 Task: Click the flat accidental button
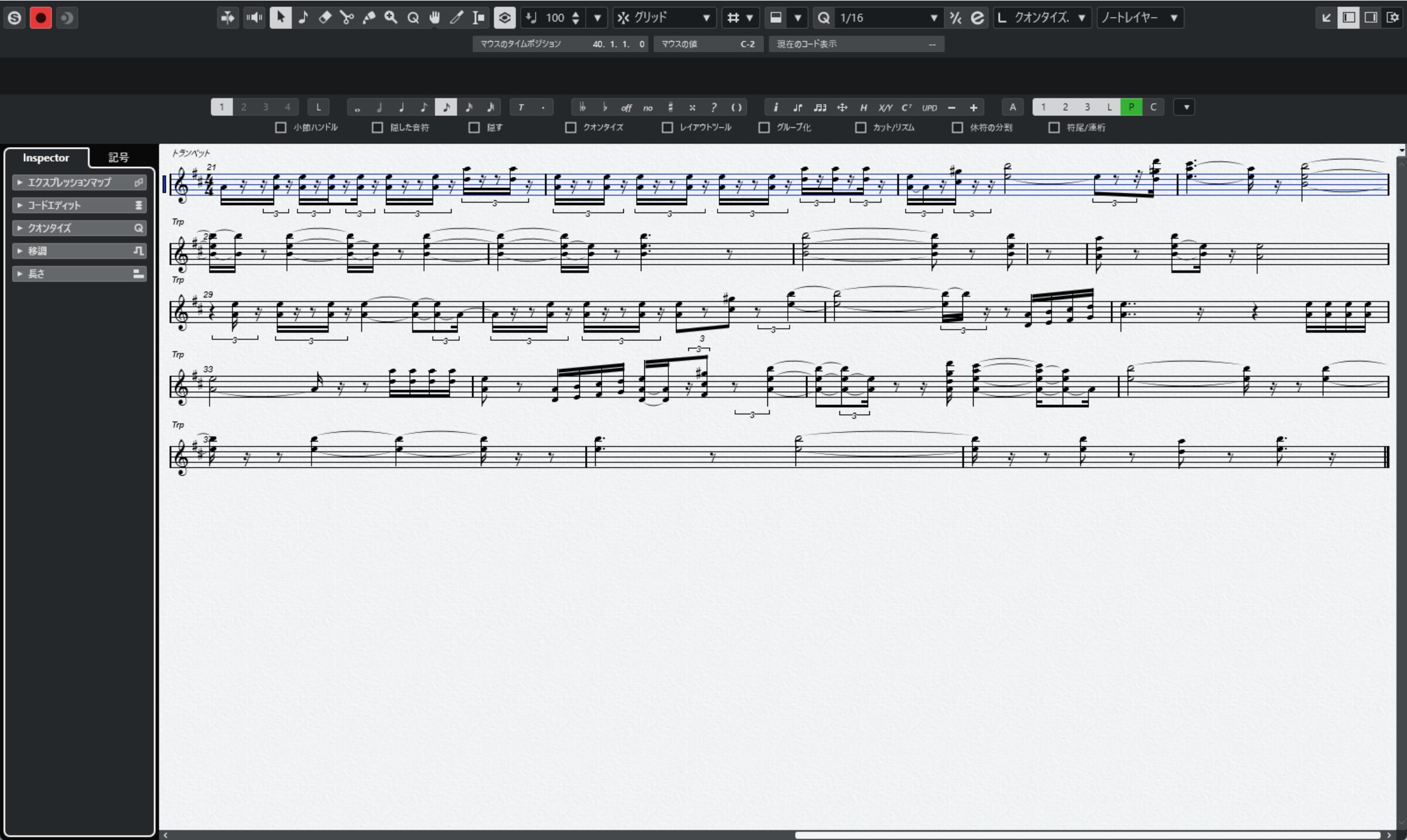pyautogui.click(x=605, y=107)
